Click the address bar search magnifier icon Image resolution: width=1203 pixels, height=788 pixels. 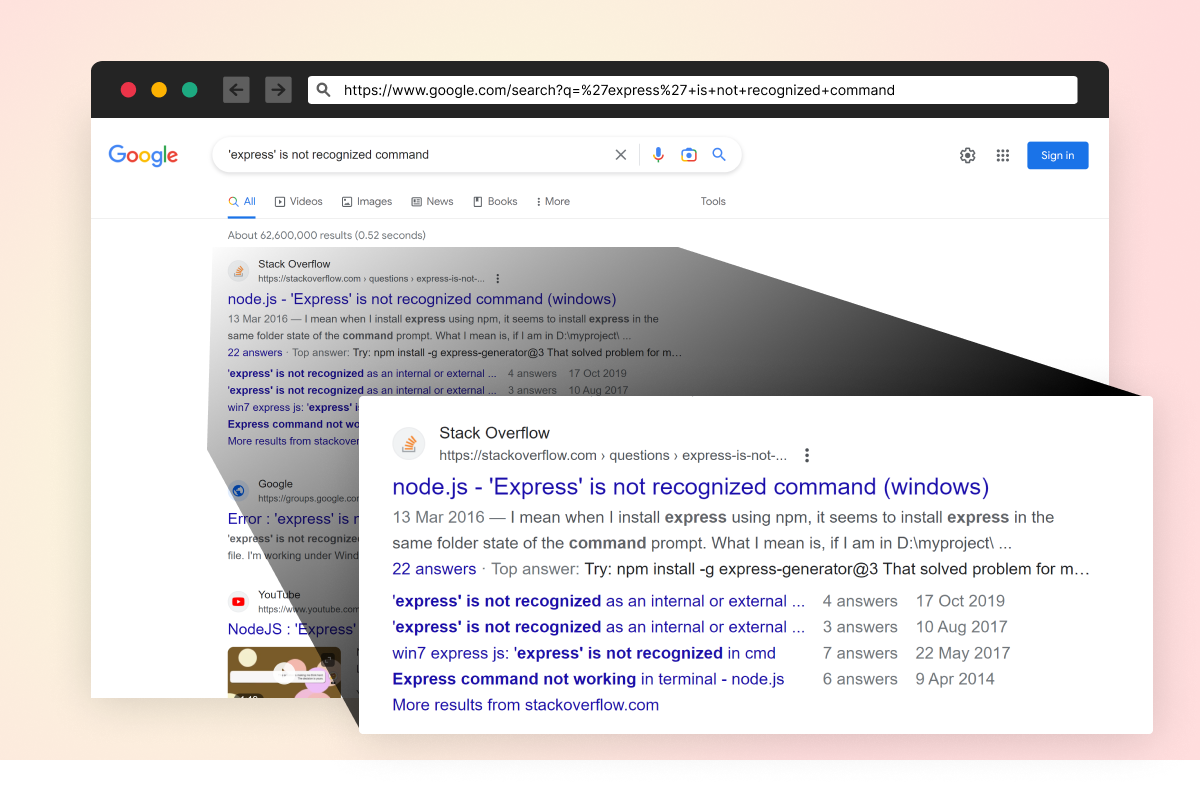[324, 90]
